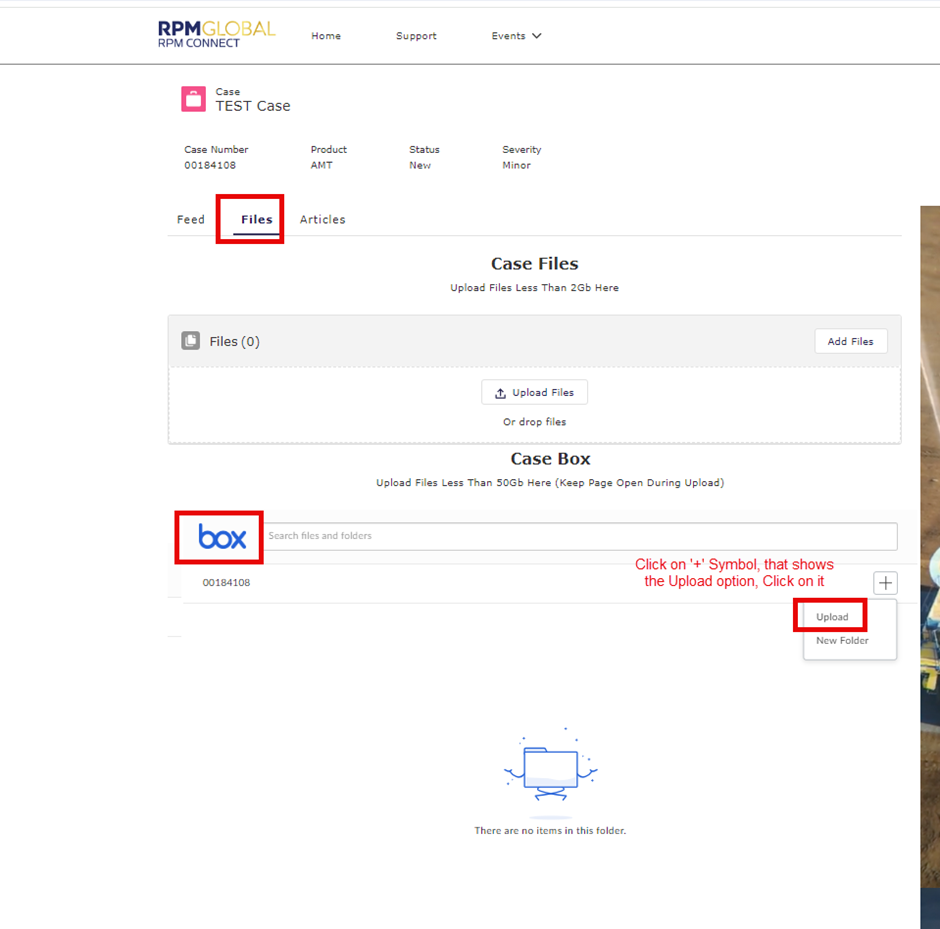Viewport: 940px width, 929px height.
Task: Click the upload arrow icon on Upload Files
Action: 500,392
